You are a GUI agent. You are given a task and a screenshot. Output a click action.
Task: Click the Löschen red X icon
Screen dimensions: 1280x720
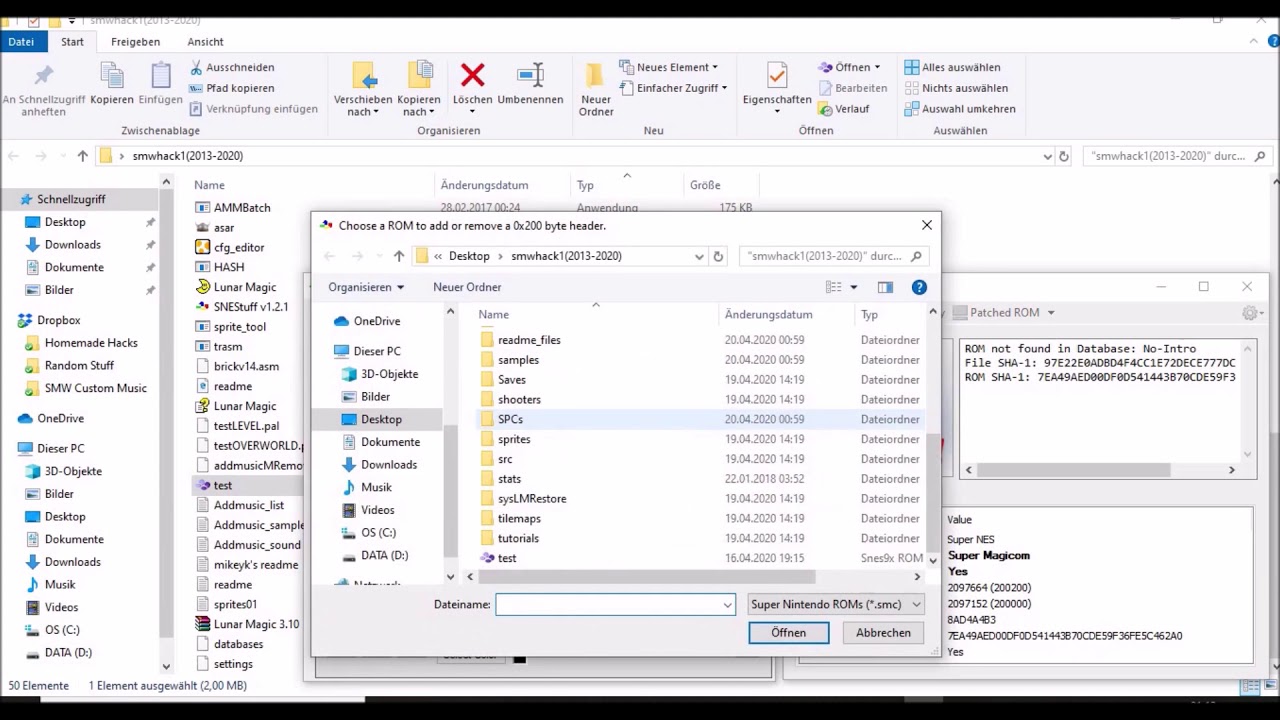(x=472, y=75)
